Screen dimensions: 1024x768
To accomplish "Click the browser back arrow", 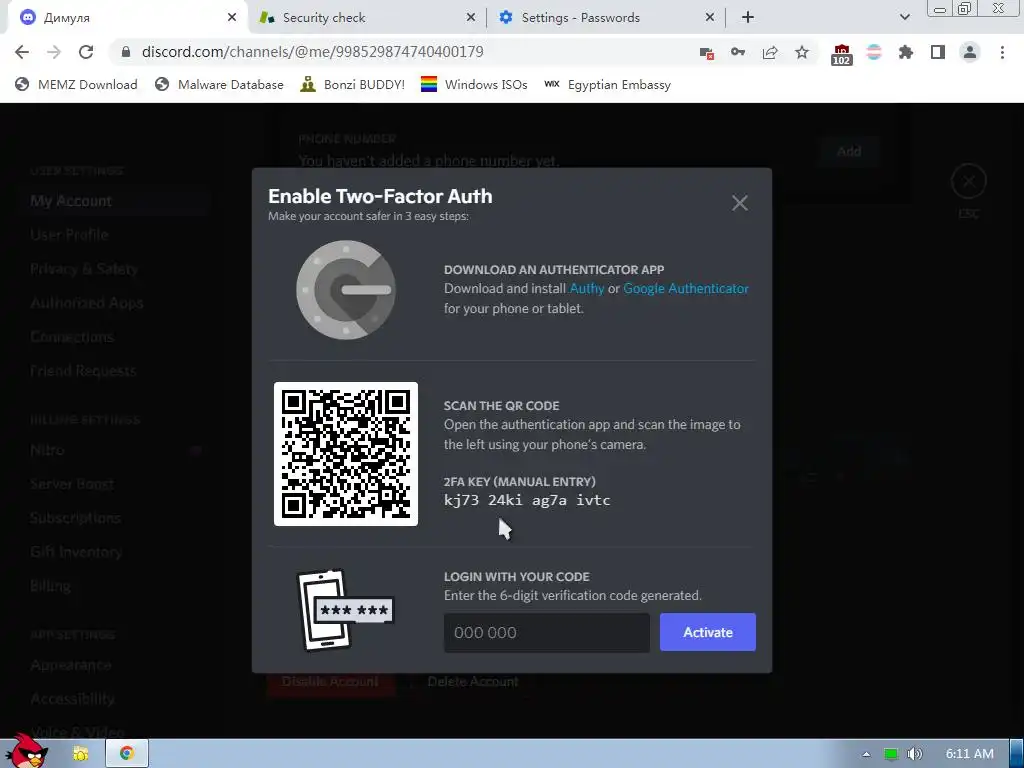I will (22, 52).
